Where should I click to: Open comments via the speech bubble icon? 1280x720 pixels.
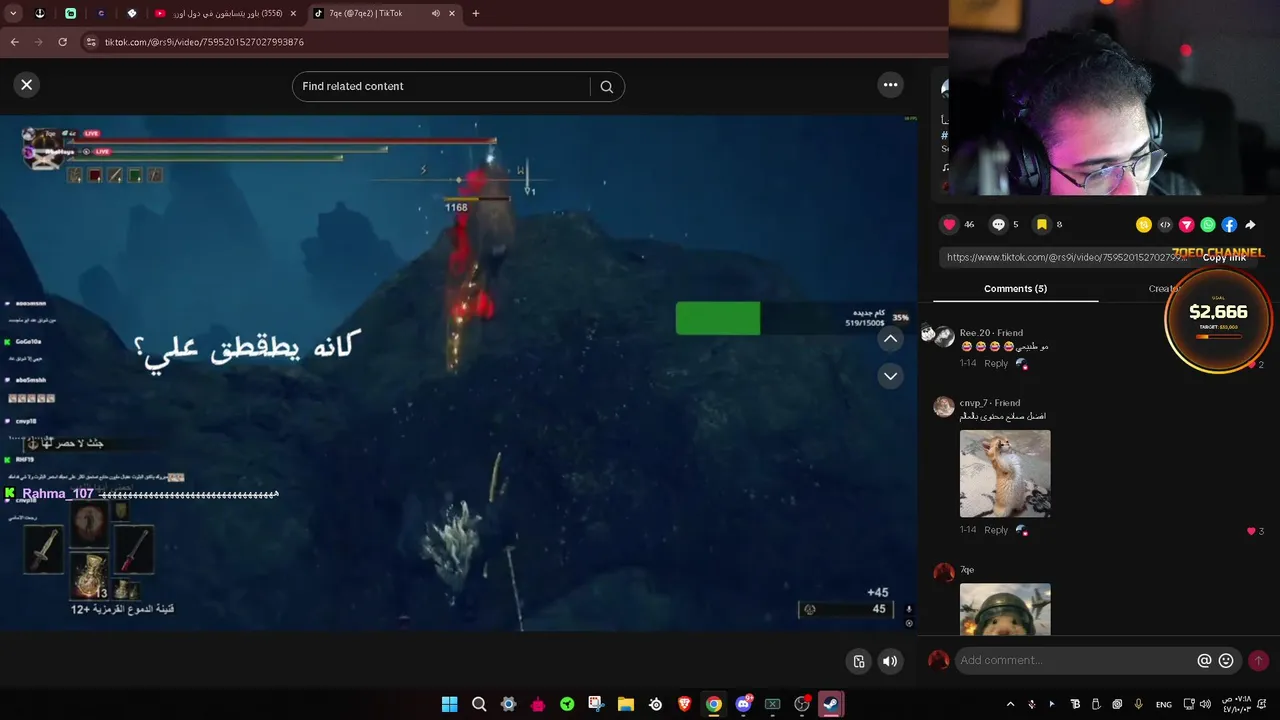pos(998,225)
